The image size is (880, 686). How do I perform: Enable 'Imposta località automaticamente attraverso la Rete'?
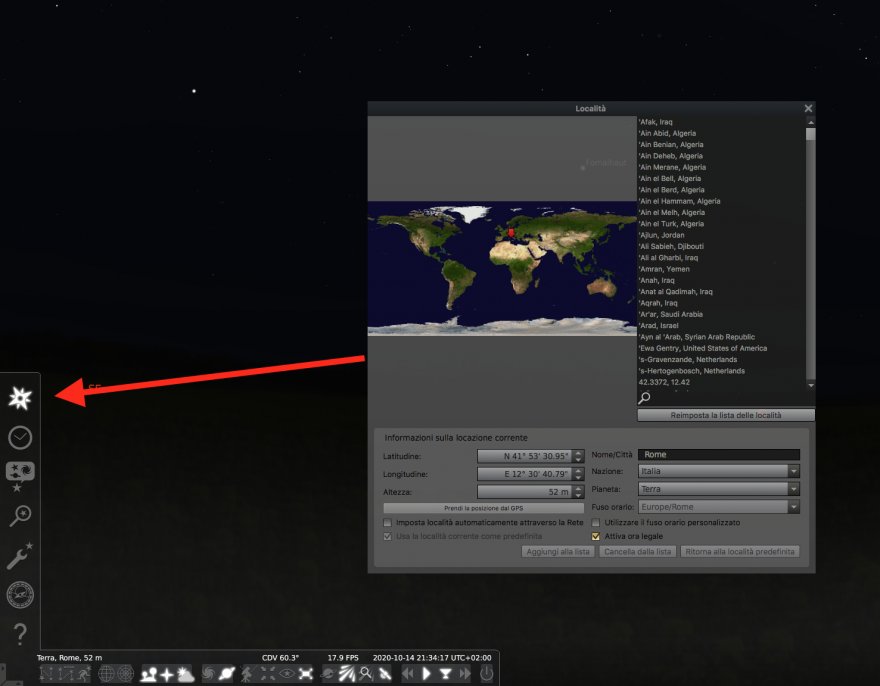coord(388,522)
